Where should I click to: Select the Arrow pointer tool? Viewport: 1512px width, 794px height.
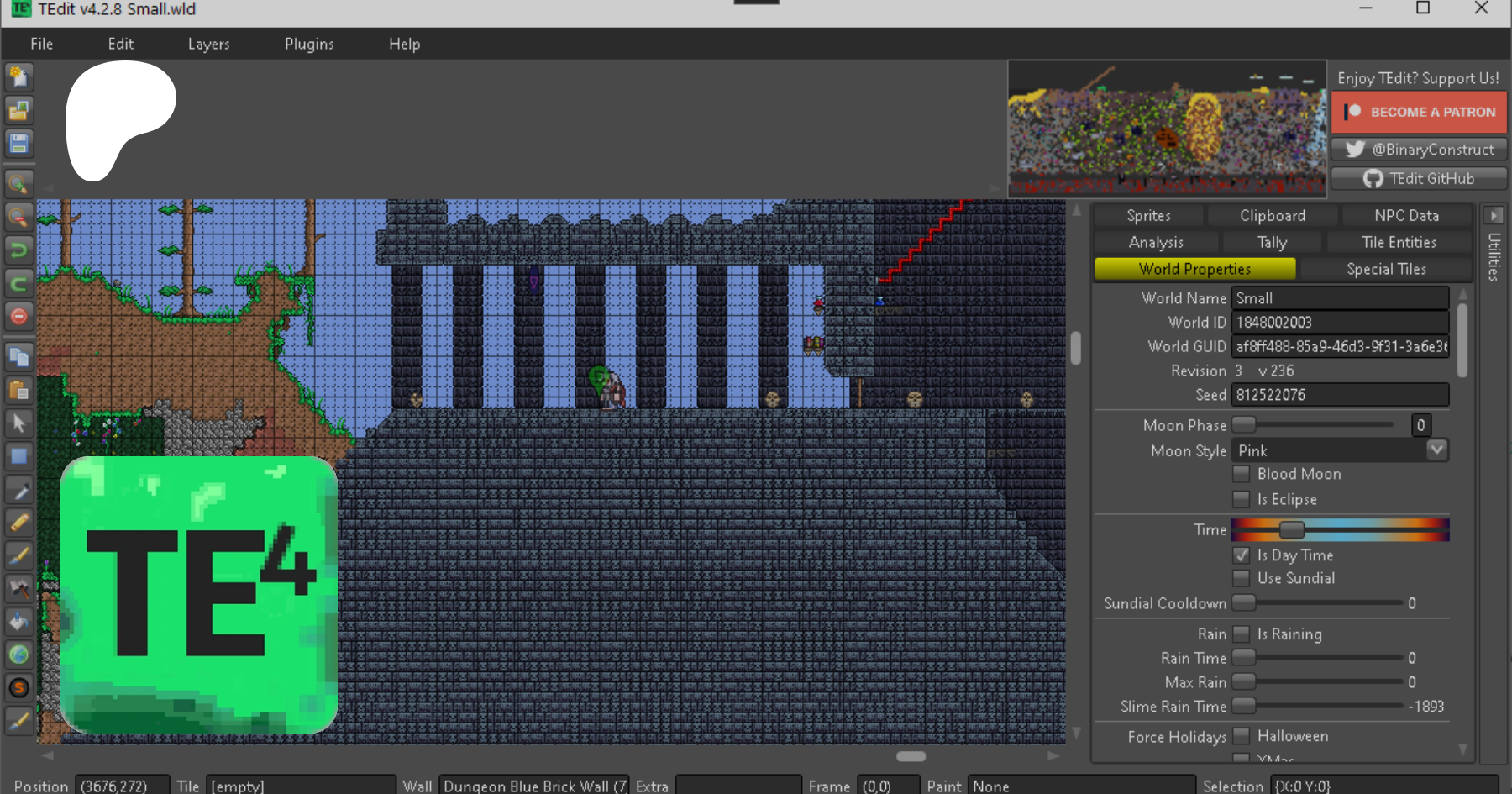[x=18, y=423]
